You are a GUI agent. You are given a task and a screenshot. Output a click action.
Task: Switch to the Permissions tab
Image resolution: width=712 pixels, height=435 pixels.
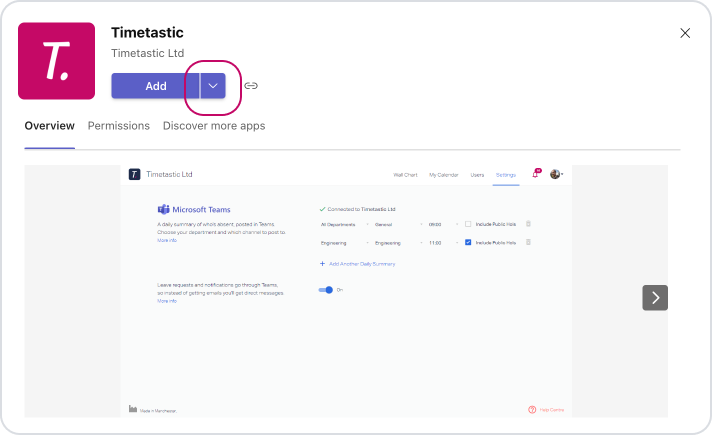click(119, 126)
